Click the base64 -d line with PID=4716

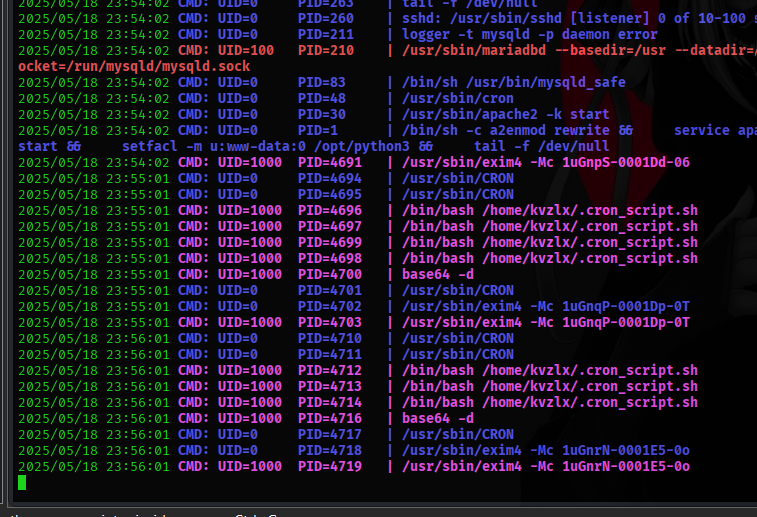(x=437, y=418)
